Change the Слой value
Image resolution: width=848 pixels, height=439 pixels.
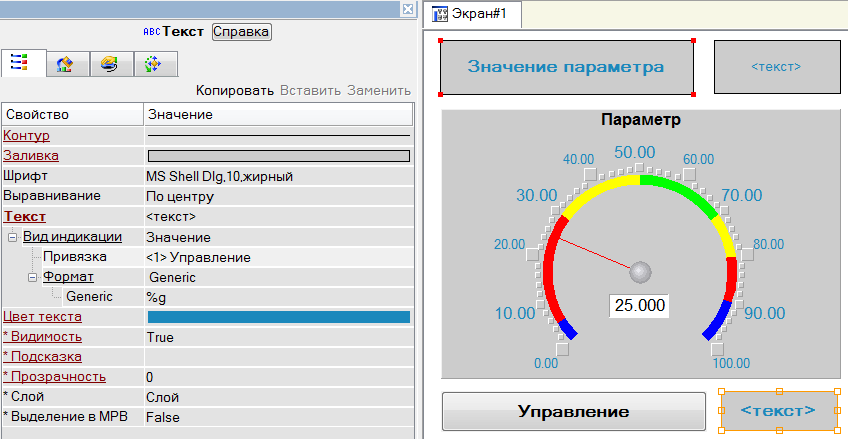coord(162,397)
